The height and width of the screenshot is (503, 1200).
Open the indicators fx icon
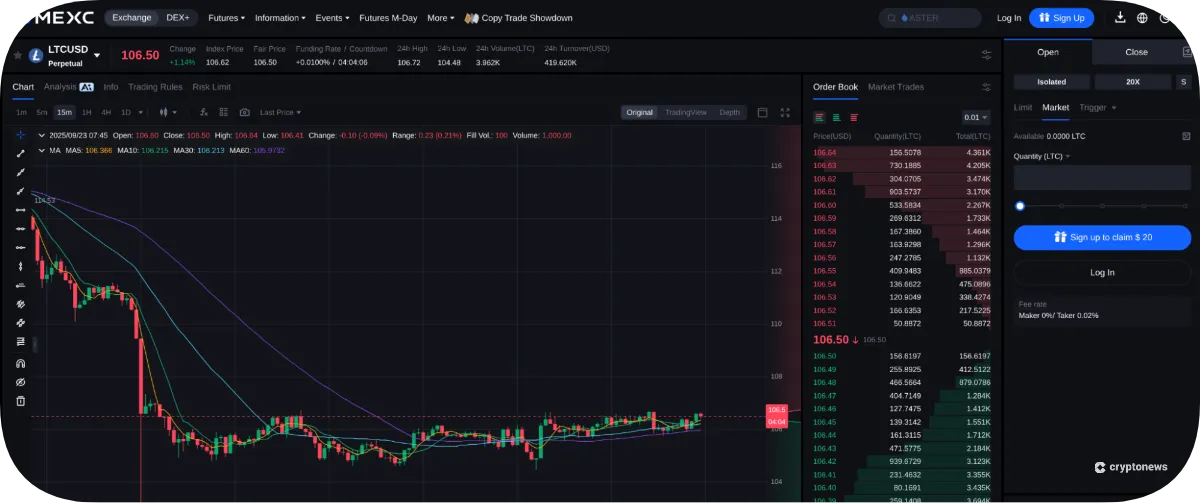click(204, 112)
